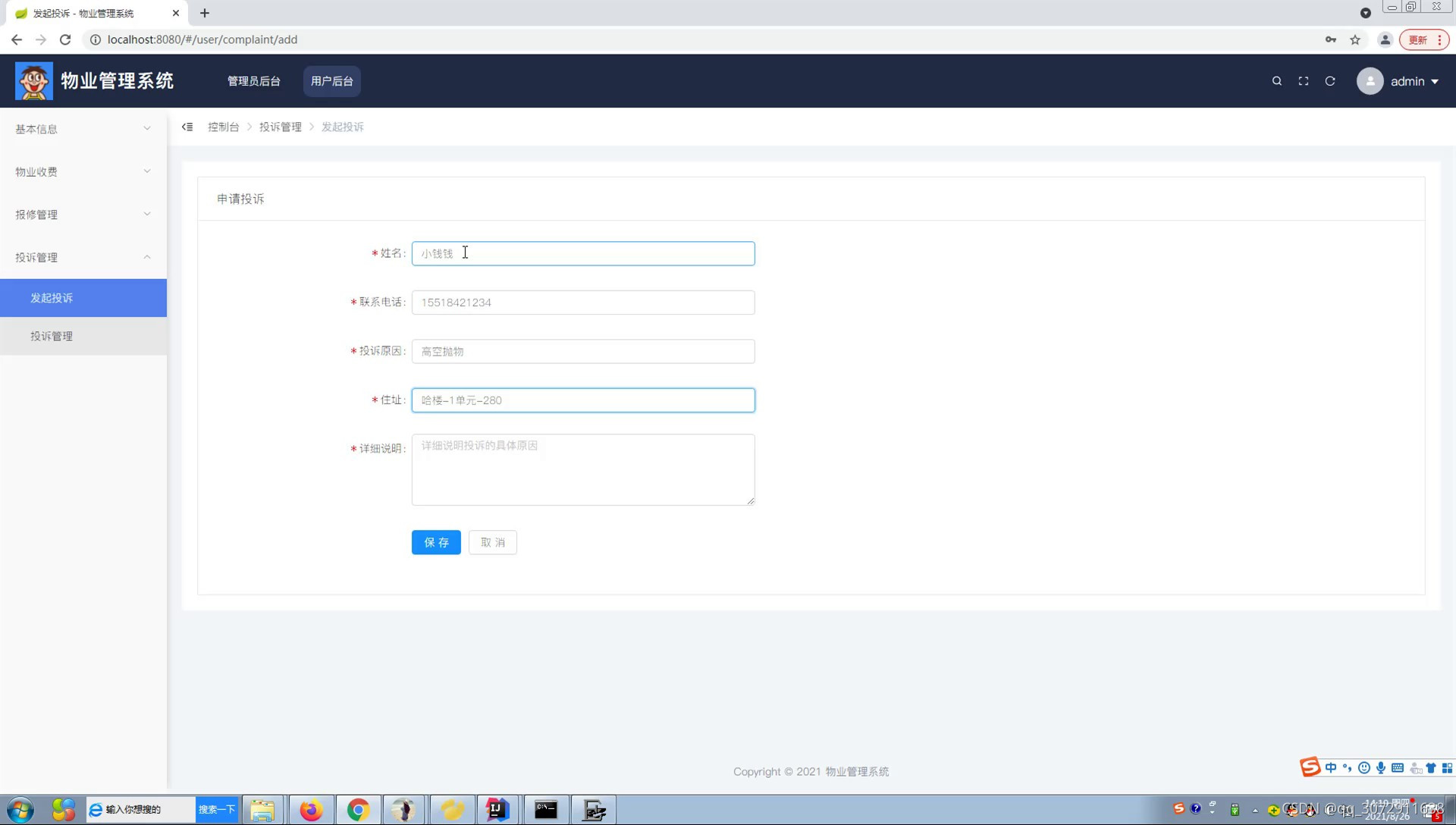The image size is (1456, 825).
Task: Expand the 报修管理 sidebar menu
Action: tap(83, 215)
